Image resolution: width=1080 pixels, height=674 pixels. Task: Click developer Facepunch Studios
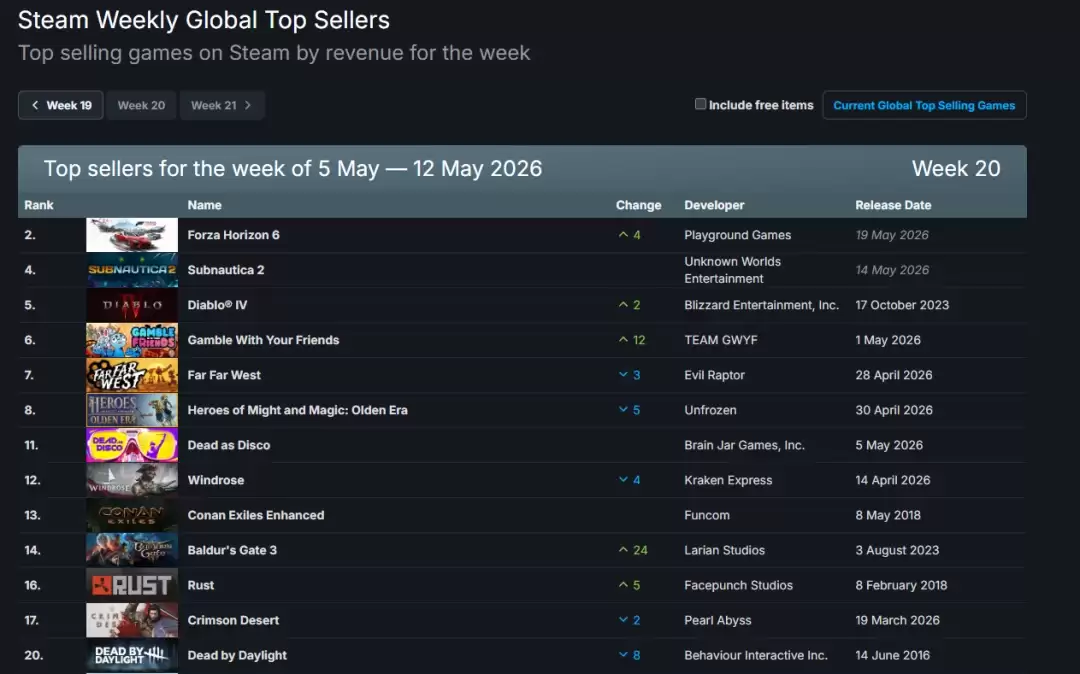(x=738, y=586)
